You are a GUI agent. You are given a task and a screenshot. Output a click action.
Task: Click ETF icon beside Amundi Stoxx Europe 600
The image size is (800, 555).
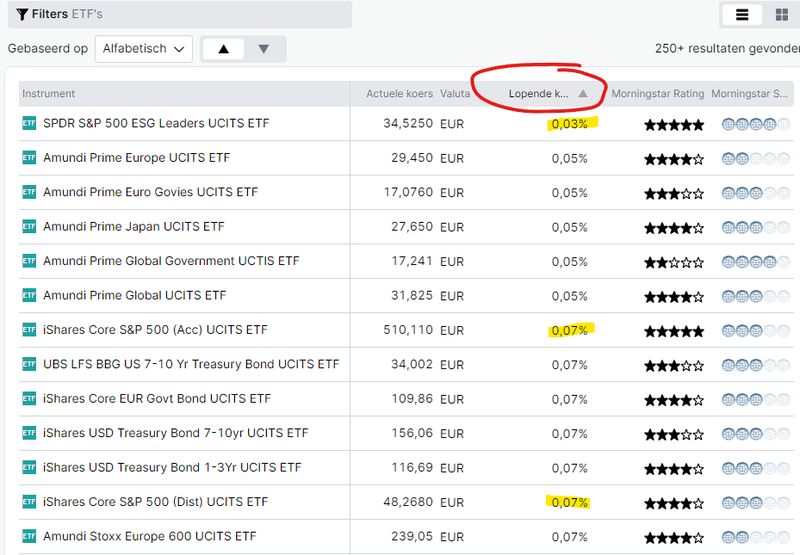tap(29, 537)
